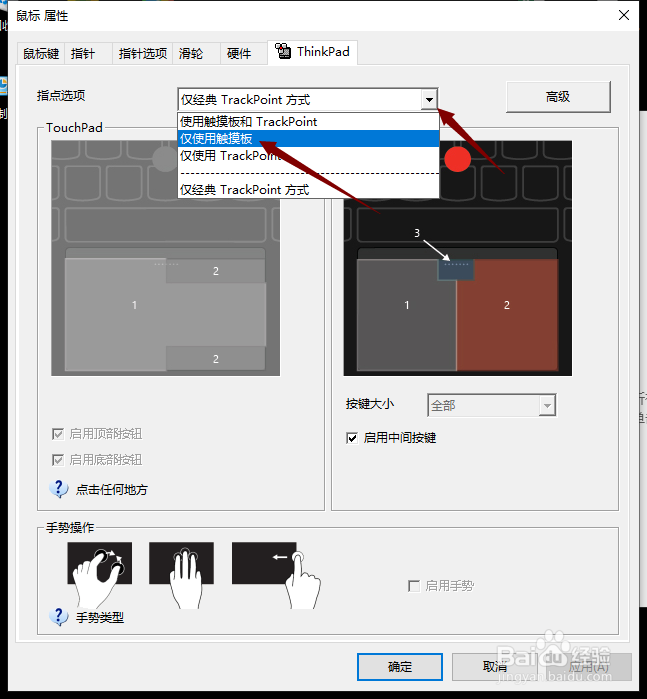
Task: Toggle 启用中间按键 checkbox
Action: (352, 438)
